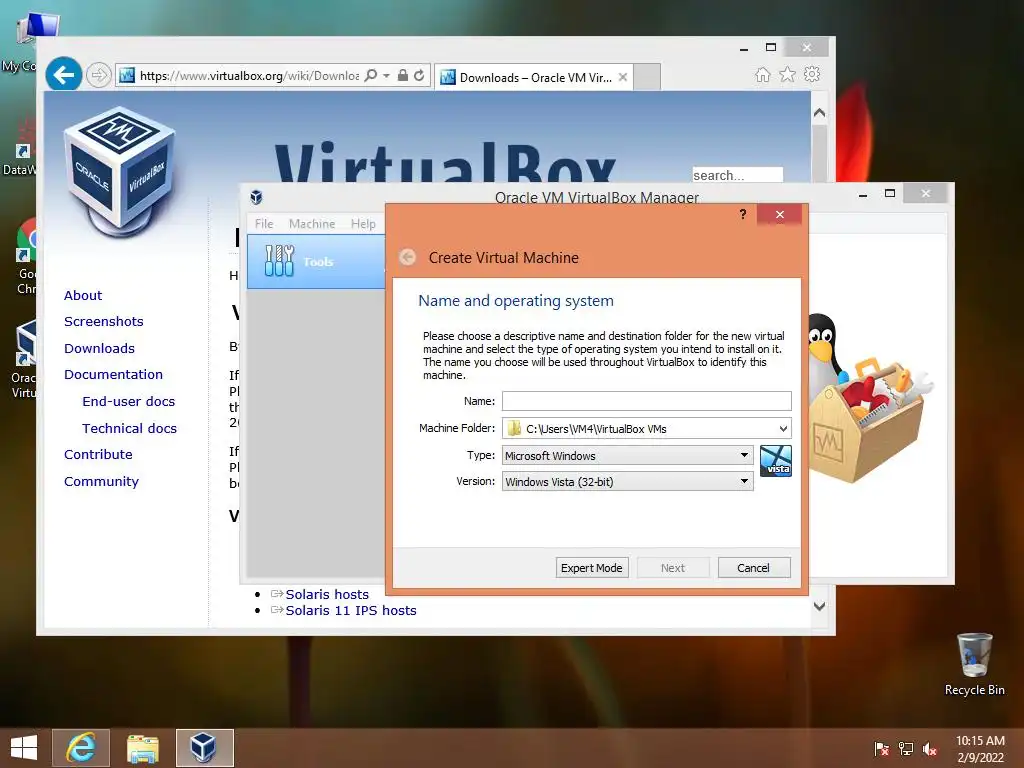This screenshot has width=1024, height=768.
Task: Click the Cancel button
Action: [754, 568]
